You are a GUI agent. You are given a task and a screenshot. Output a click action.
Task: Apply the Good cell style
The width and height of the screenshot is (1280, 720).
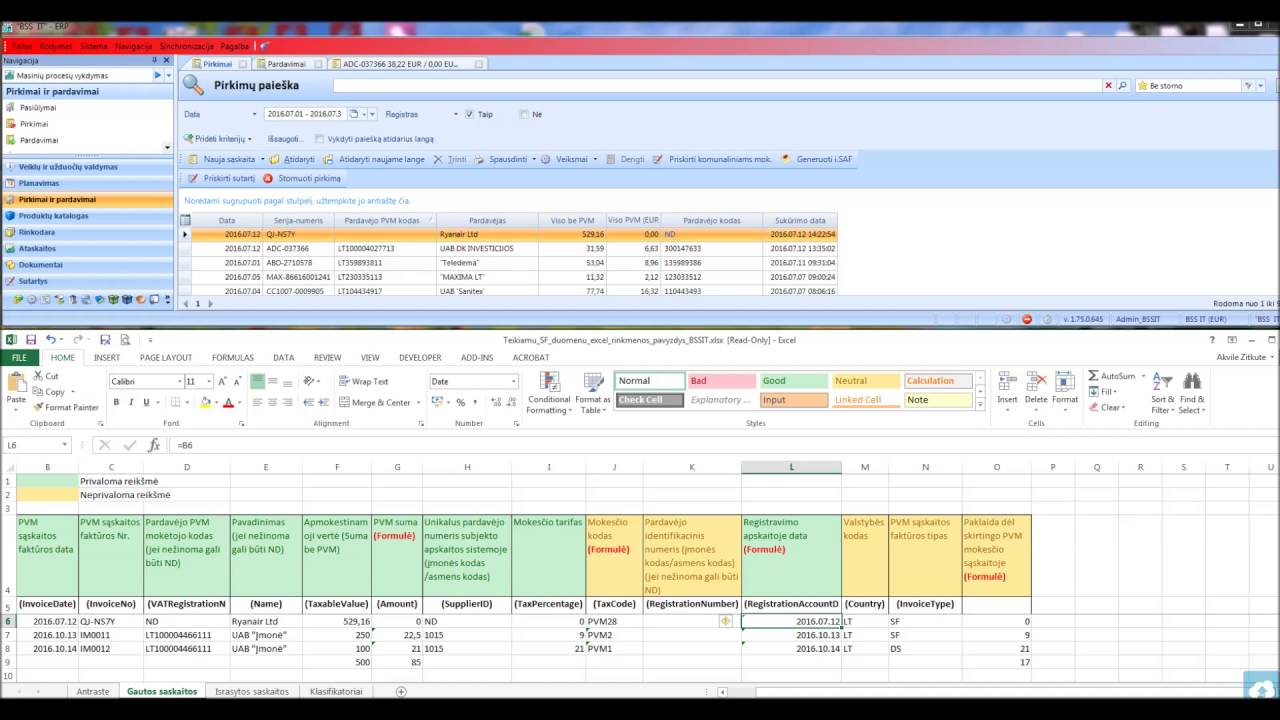tap(794, 381)
